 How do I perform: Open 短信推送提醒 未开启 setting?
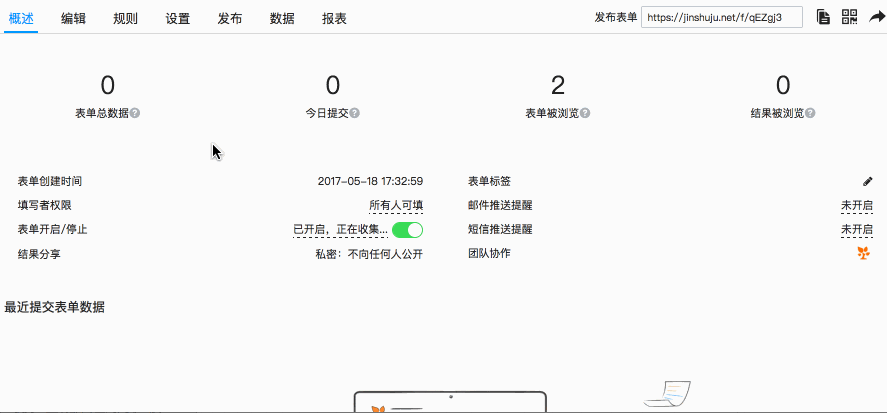856,230
